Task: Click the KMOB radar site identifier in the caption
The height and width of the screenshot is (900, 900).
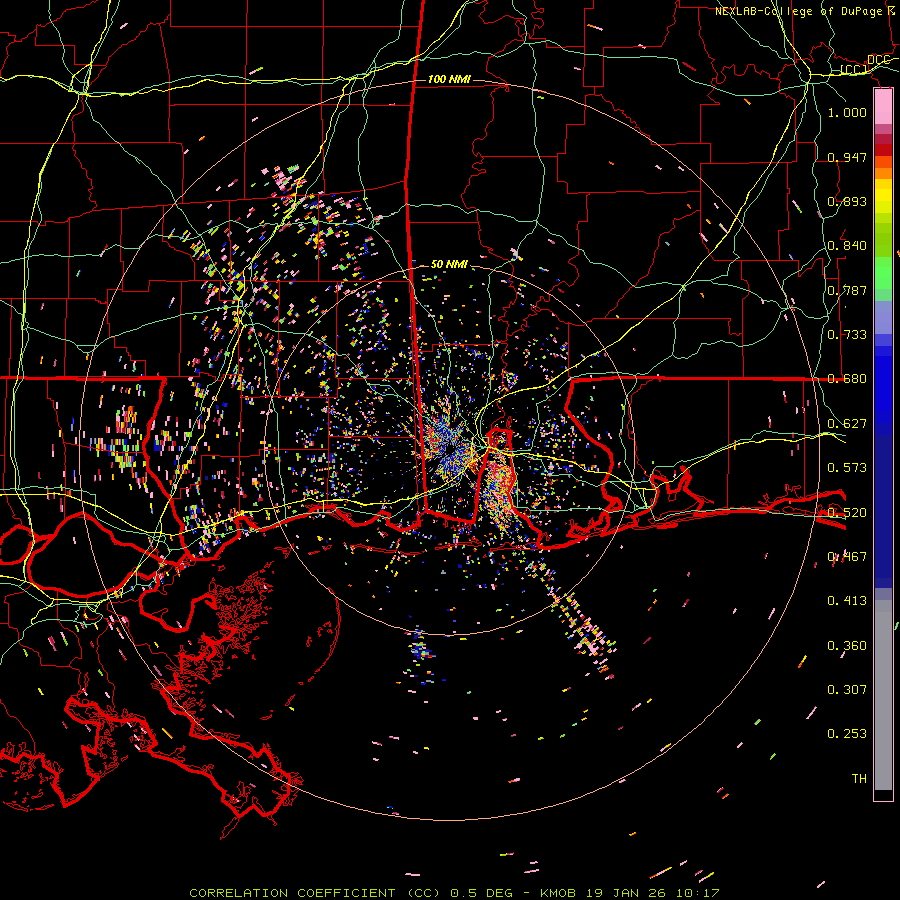Action: (560, 893)
